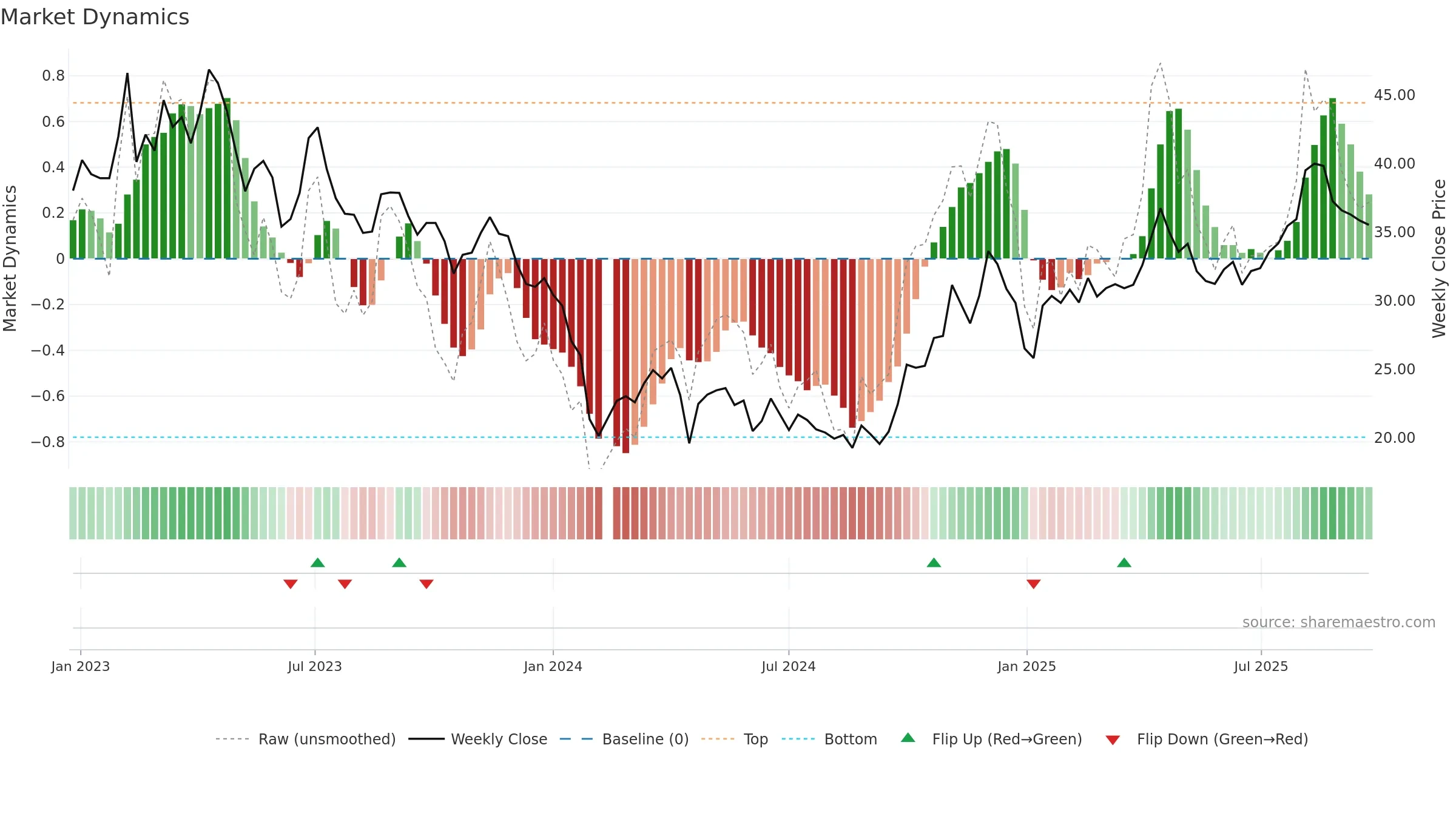Click the source: sharemaestro.com text
Image resolution: width=1456 pixels, height=819 pixels.
coord(1339,622)
